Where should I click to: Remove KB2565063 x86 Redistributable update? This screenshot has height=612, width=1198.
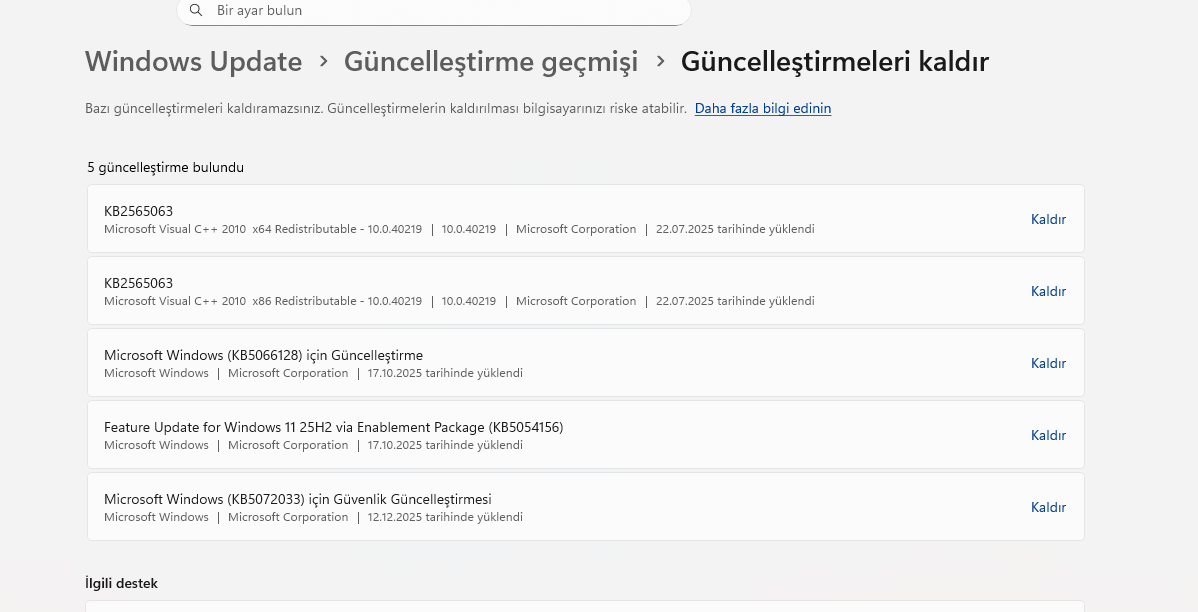click(1047, 291)
